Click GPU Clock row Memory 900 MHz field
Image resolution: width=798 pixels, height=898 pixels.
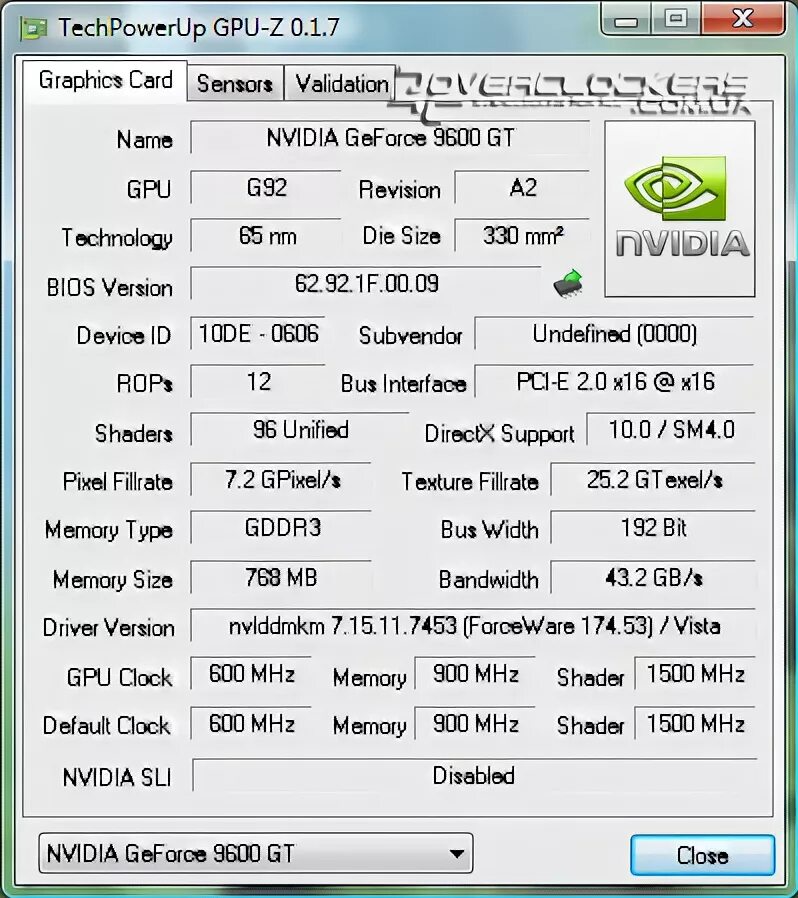[475, 674]
